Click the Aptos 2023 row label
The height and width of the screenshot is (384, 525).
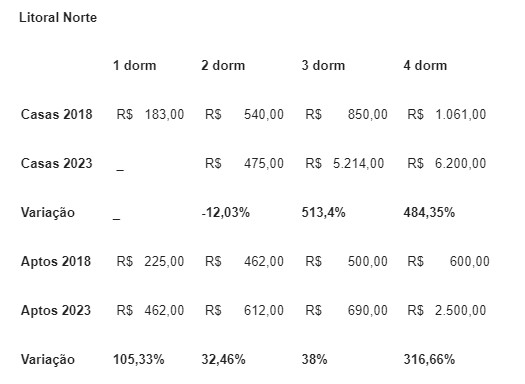(56, 310)
